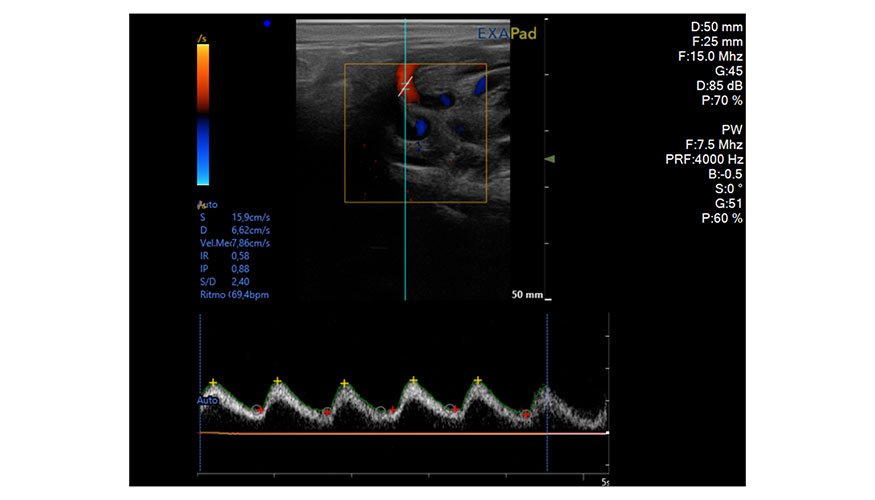Click the 'Auto' label on the spectral trace

pos(207,400)
